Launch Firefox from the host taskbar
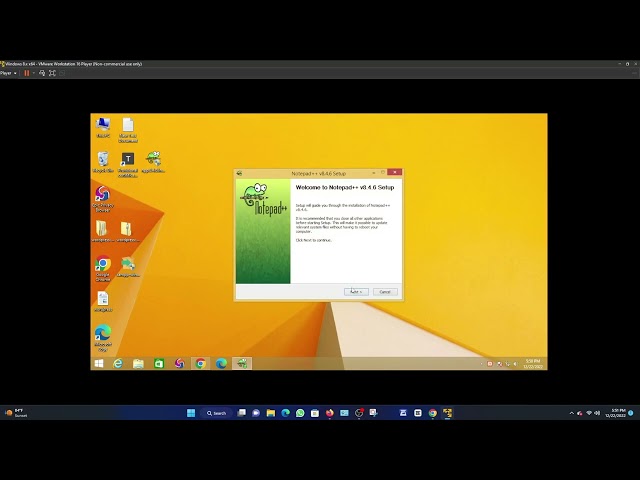 (x=329, y=413)
